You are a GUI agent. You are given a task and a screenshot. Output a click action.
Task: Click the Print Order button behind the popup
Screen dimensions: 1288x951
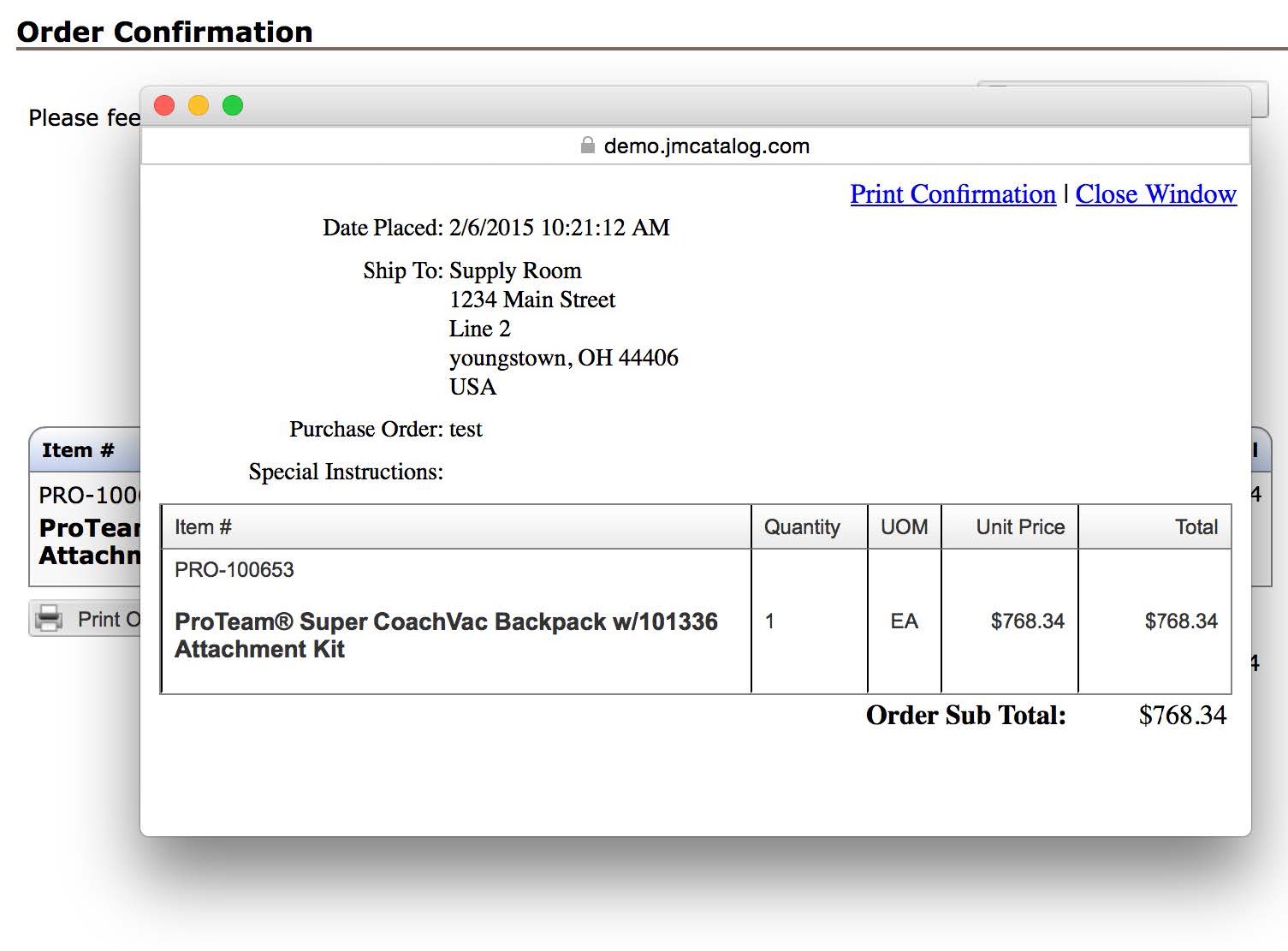coord(94,619)
